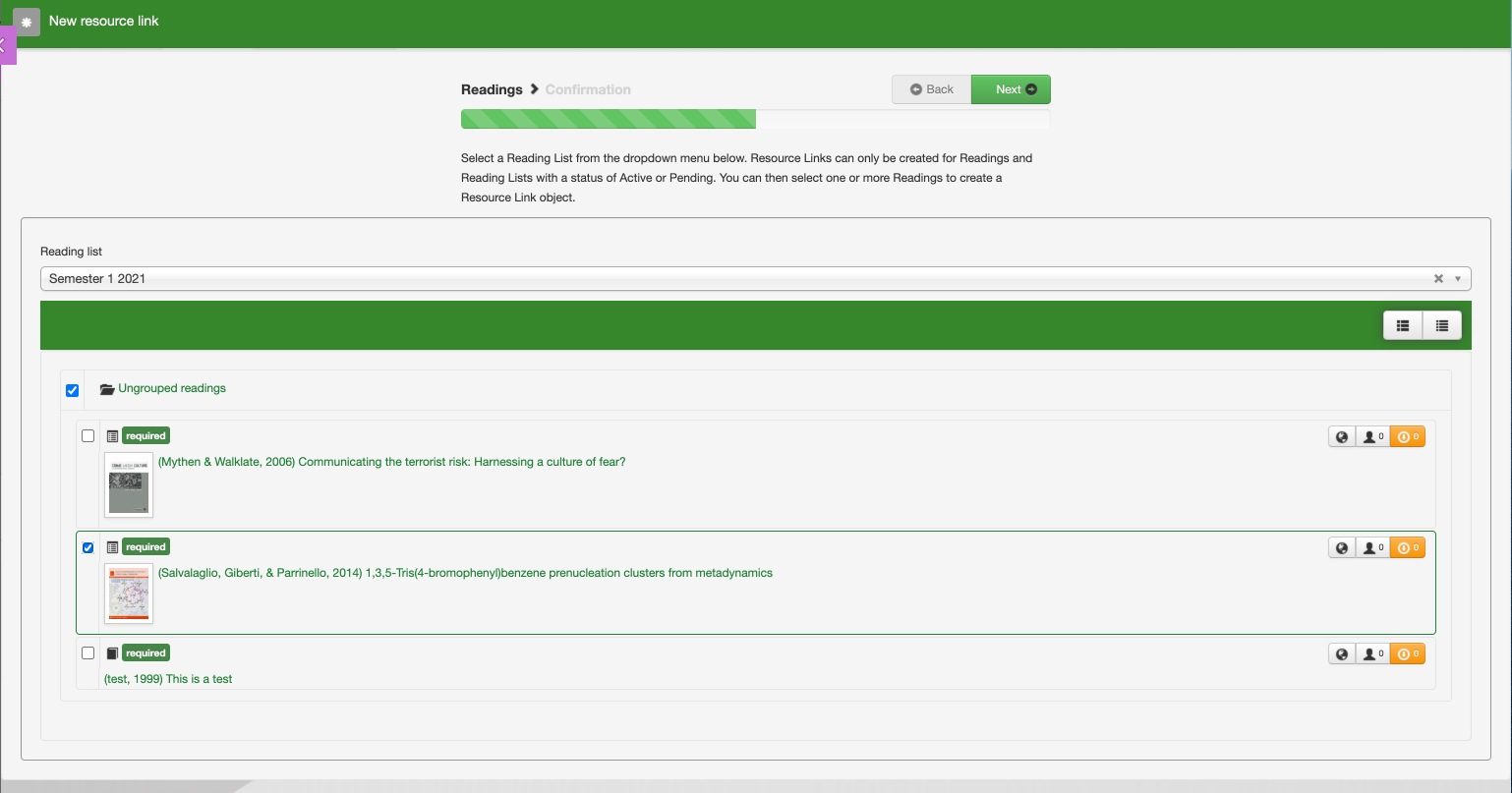Collapse the Ungrouped readings folder
Viewport: 1512px width, 793px height.
(107, 389)
